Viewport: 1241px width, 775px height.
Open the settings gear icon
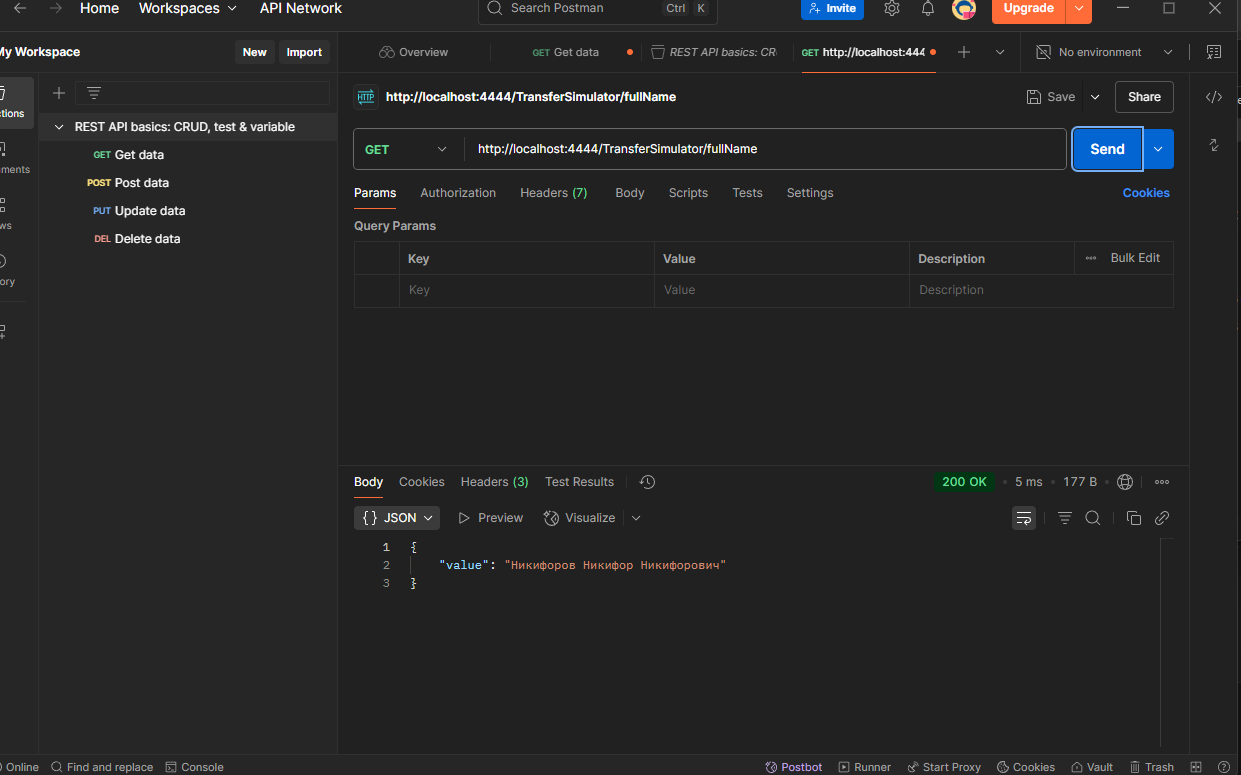[892, 9]
